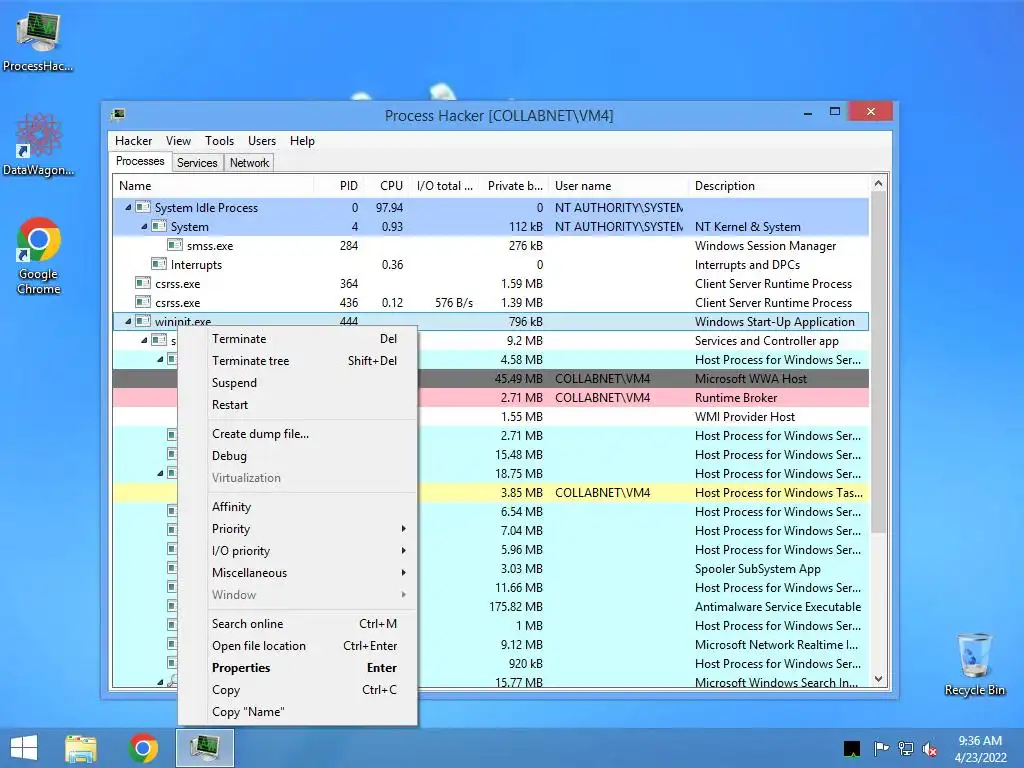Viewport: 1024px width, 768px height.
Task: Click the wininit.exe process icon
Action: 143,321
